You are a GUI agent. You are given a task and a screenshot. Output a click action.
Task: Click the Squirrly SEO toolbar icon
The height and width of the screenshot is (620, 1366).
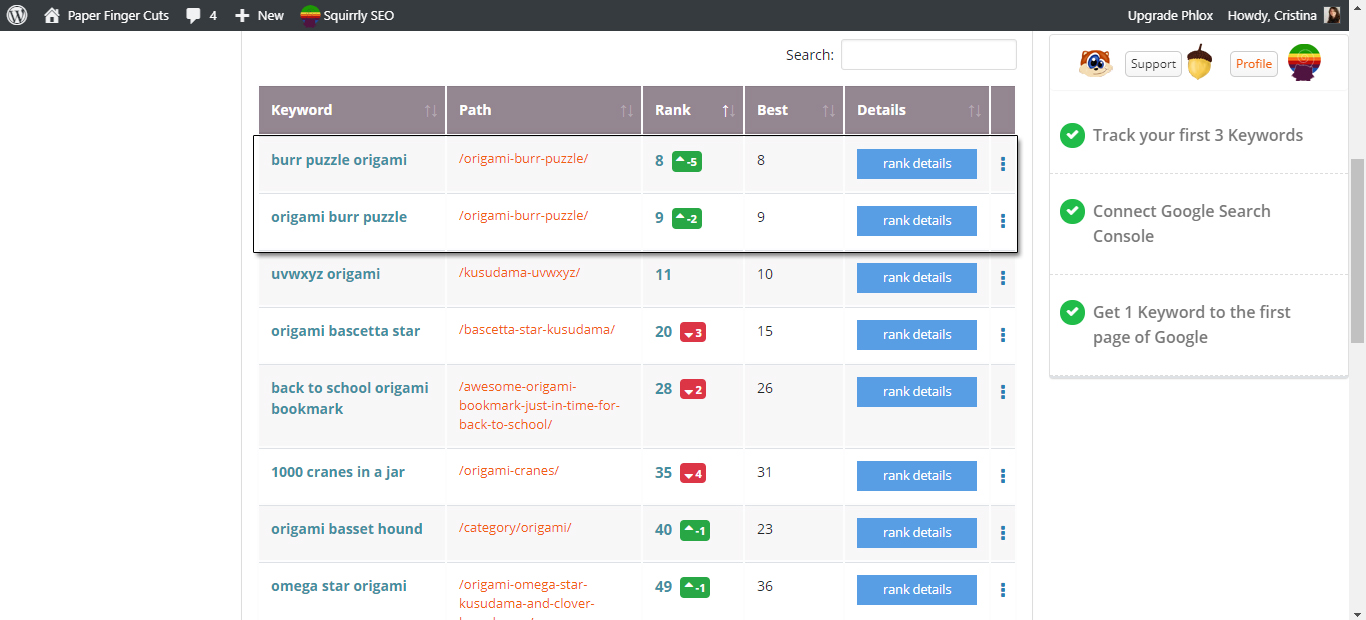click(x=311, y=15)
